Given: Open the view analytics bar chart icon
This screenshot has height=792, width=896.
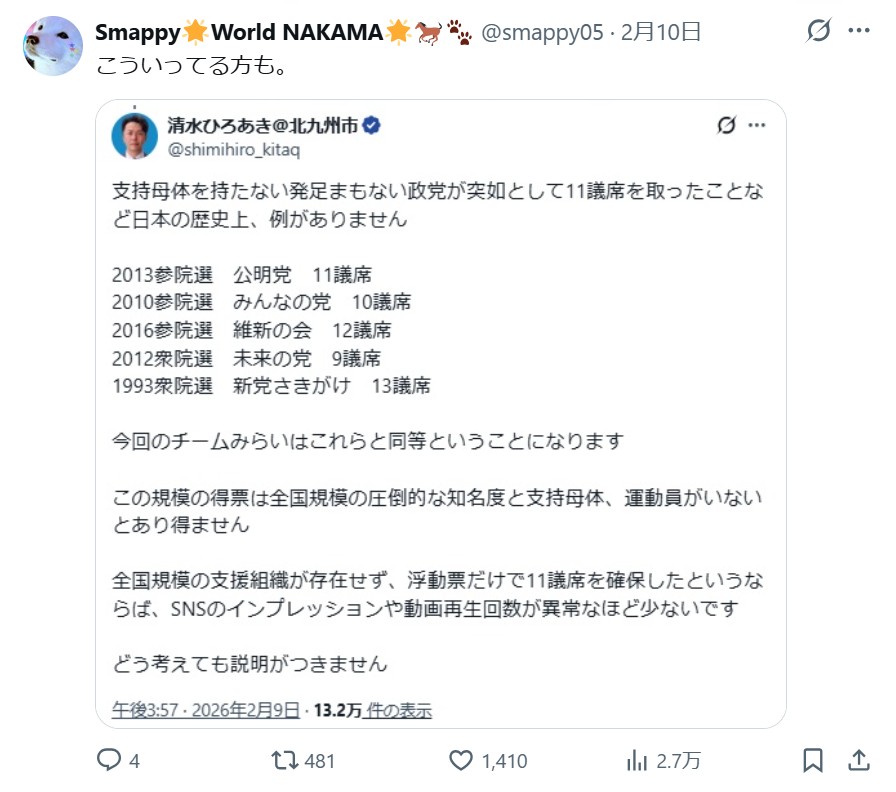Looking at the screenshot, I should pyautogui.click(x=637, y=761).
